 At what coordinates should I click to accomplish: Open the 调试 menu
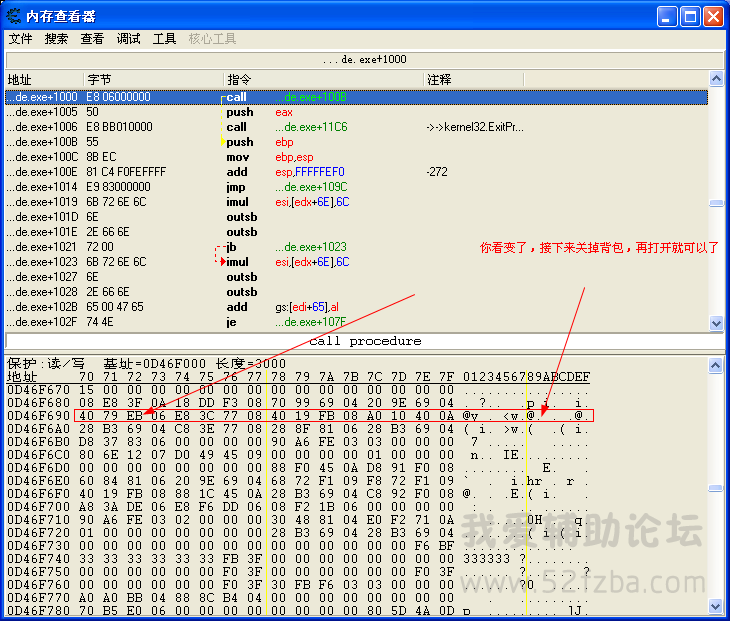[128, 39]
